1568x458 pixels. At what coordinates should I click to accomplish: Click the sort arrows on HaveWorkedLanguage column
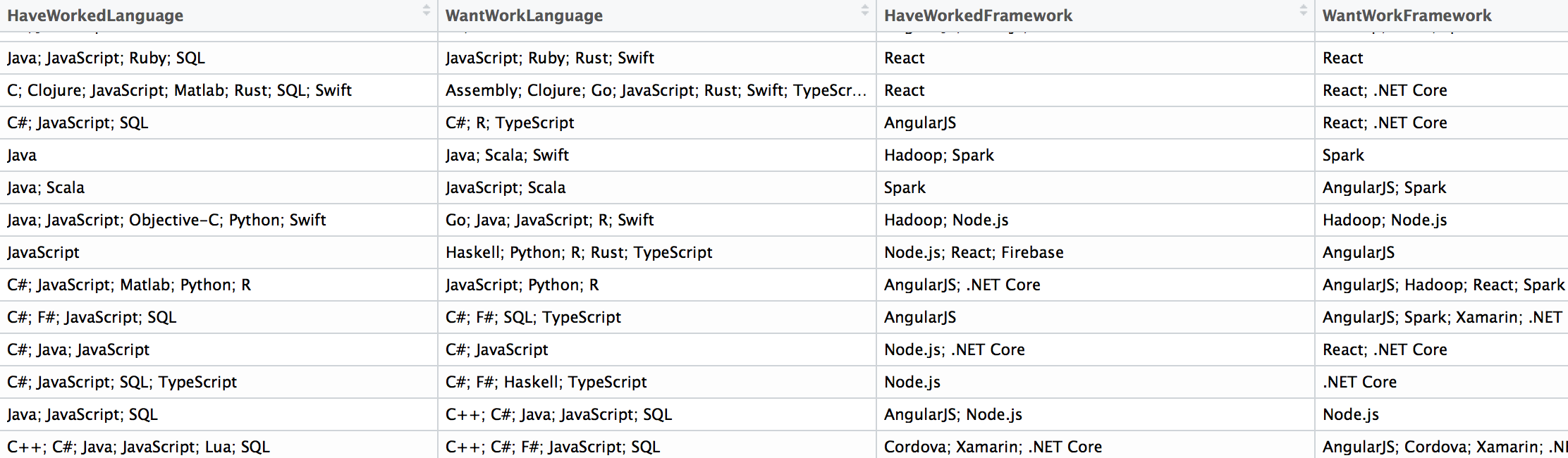tap(426, 11)
